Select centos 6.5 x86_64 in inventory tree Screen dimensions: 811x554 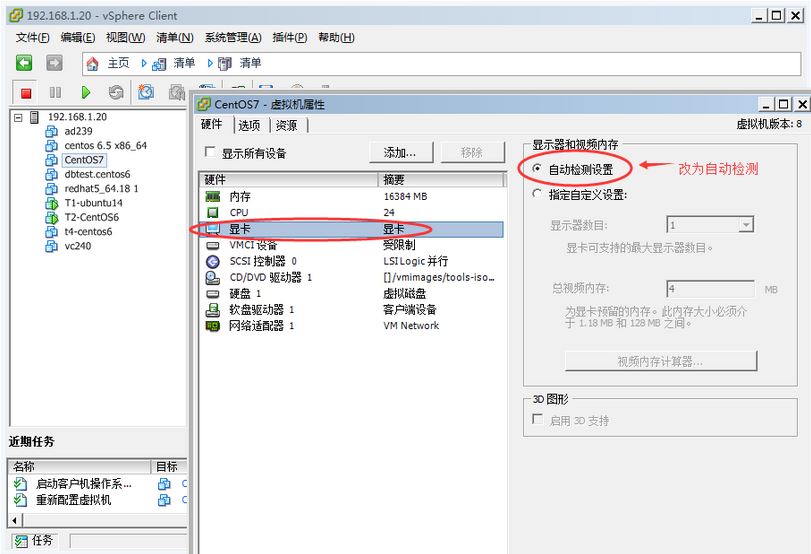[106, 146]
